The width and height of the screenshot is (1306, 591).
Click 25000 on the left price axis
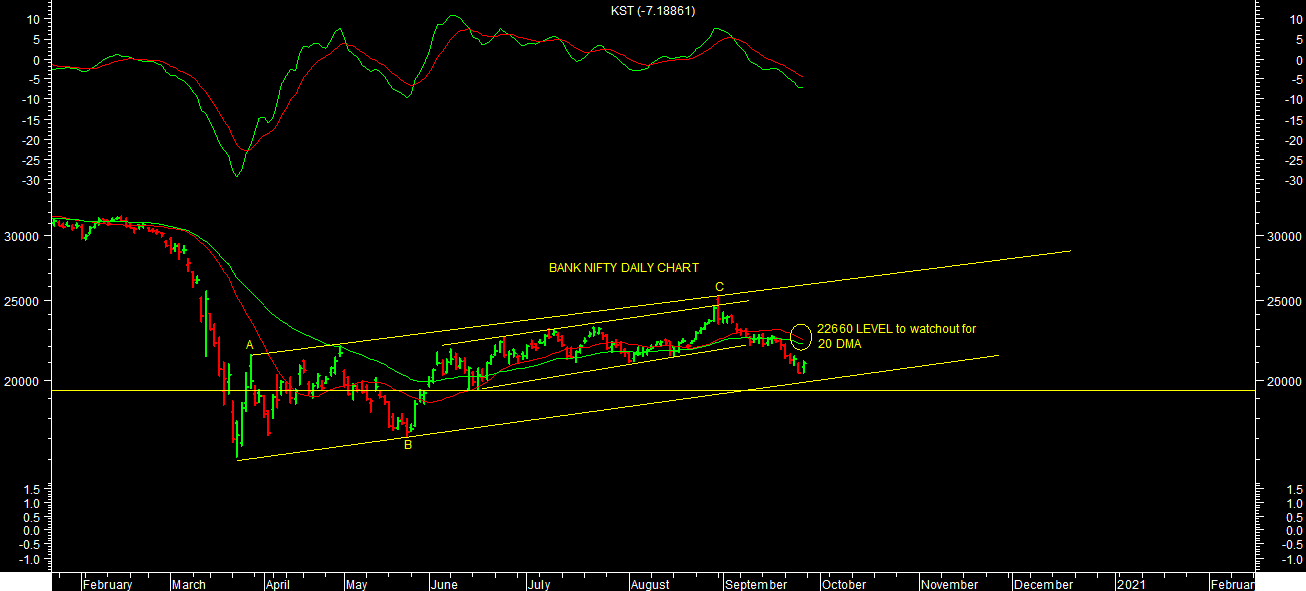click(x=22, y=301)
